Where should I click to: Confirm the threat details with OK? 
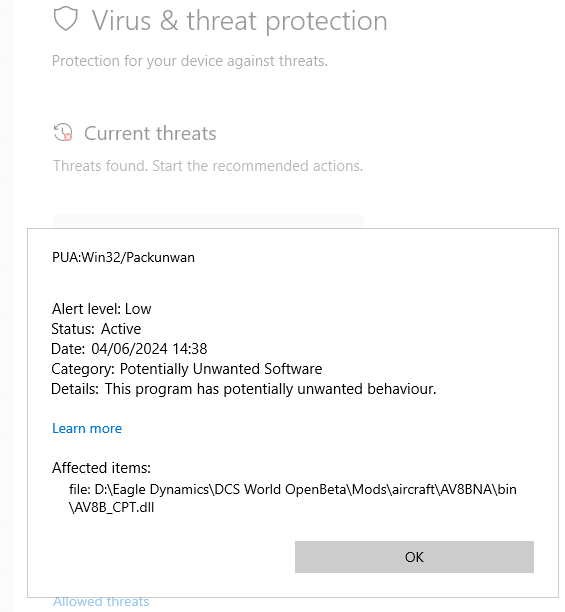tap(414, 557)
